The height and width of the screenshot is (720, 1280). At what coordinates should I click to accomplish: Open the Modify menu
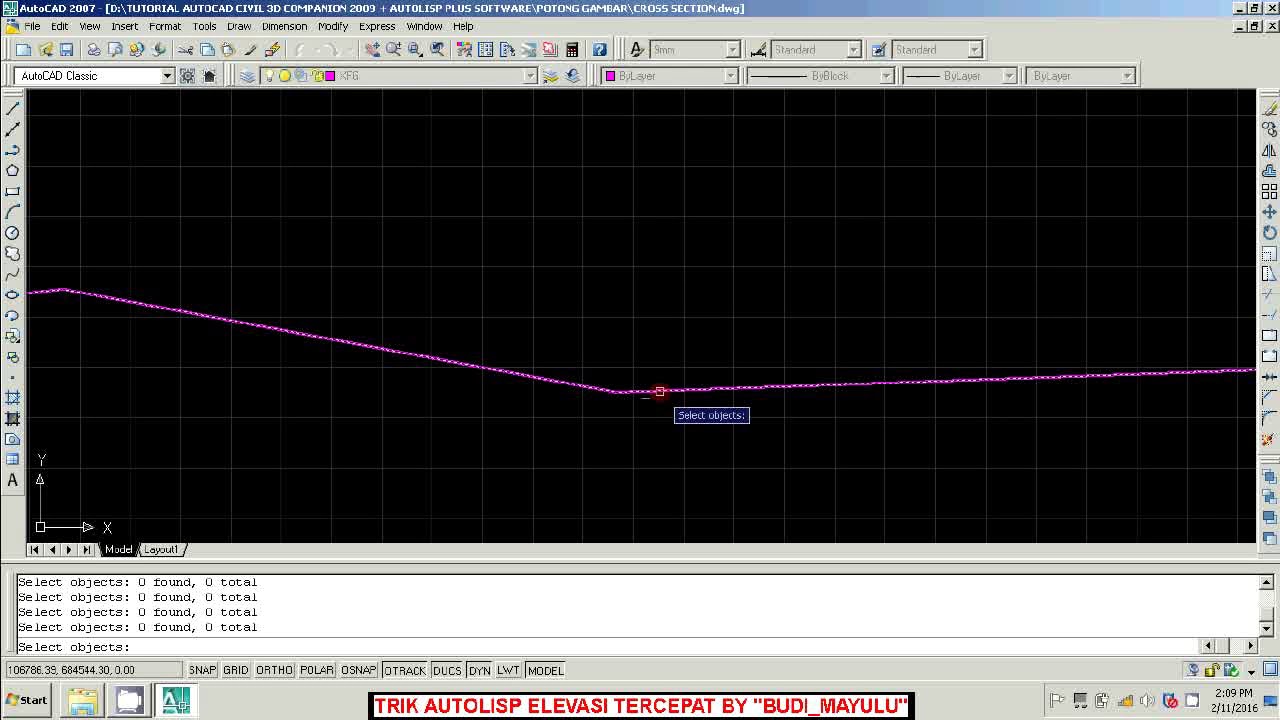tap(333, 26)
